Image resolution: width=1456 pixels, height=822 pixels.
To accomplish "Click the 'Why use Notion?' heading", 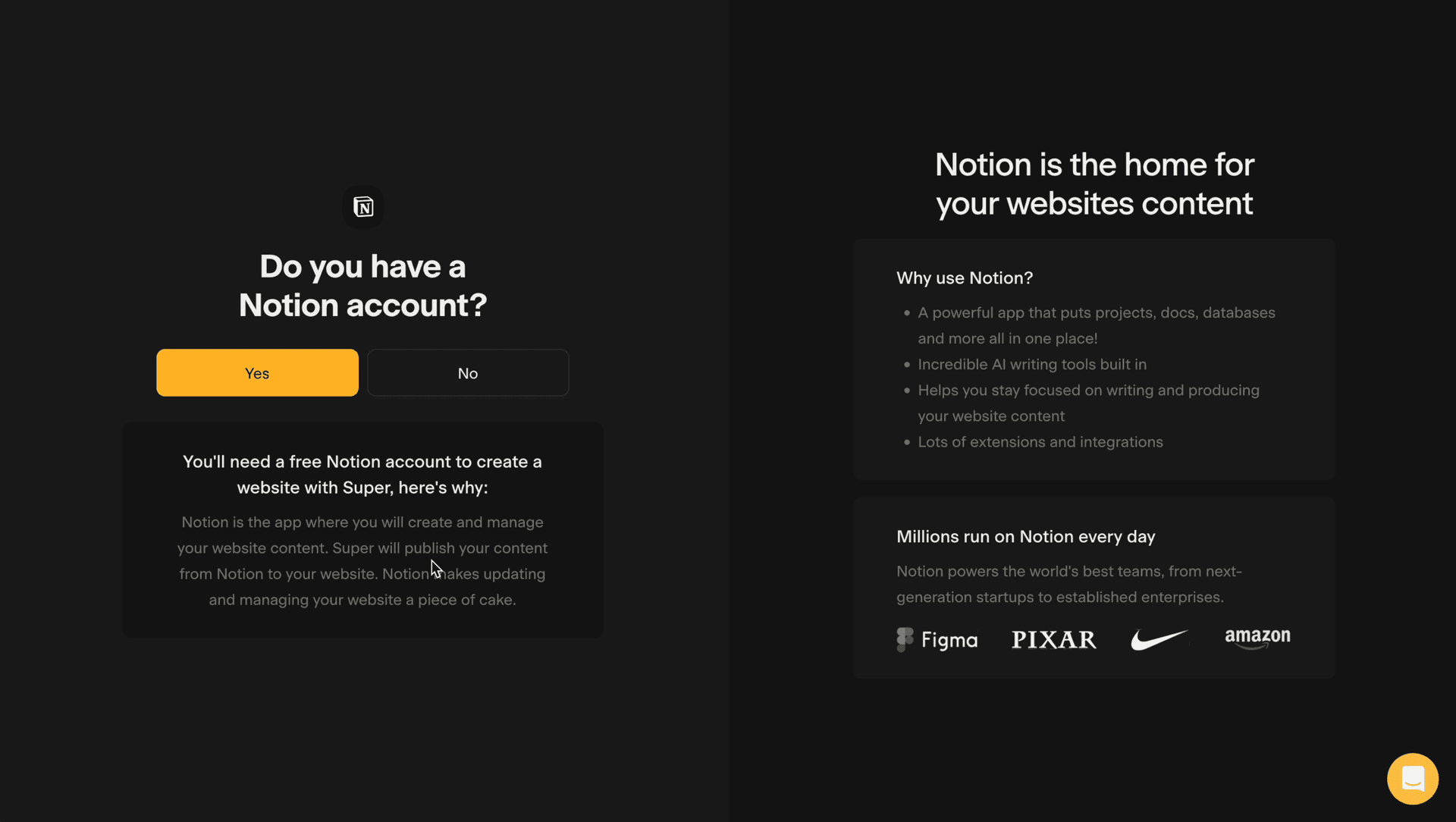I will (x=964, y=278).
